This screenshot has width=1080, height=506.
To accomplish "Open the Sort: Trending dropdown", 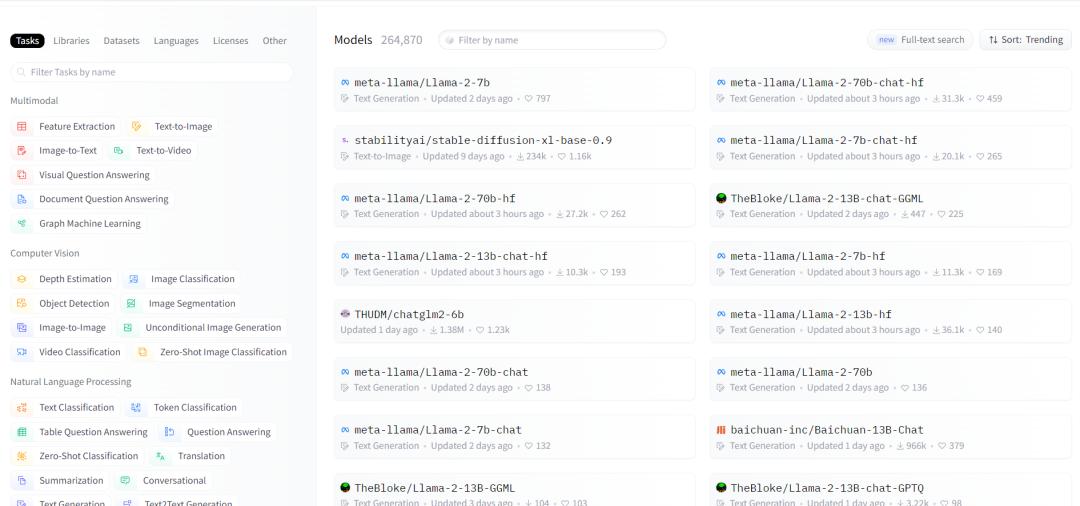I will pos(1026,40).
